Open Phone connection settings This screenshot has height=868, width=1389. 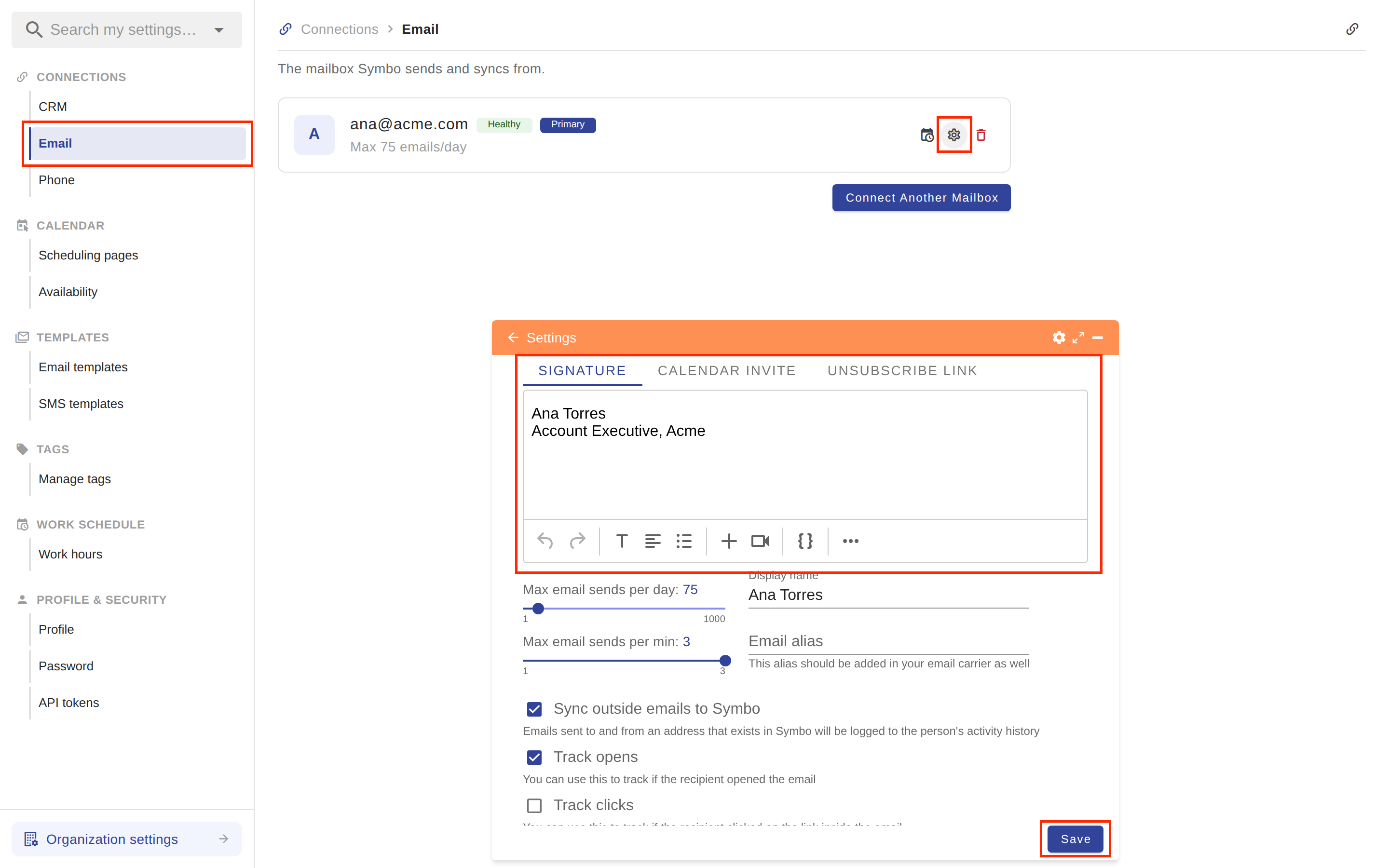[138, 180]
